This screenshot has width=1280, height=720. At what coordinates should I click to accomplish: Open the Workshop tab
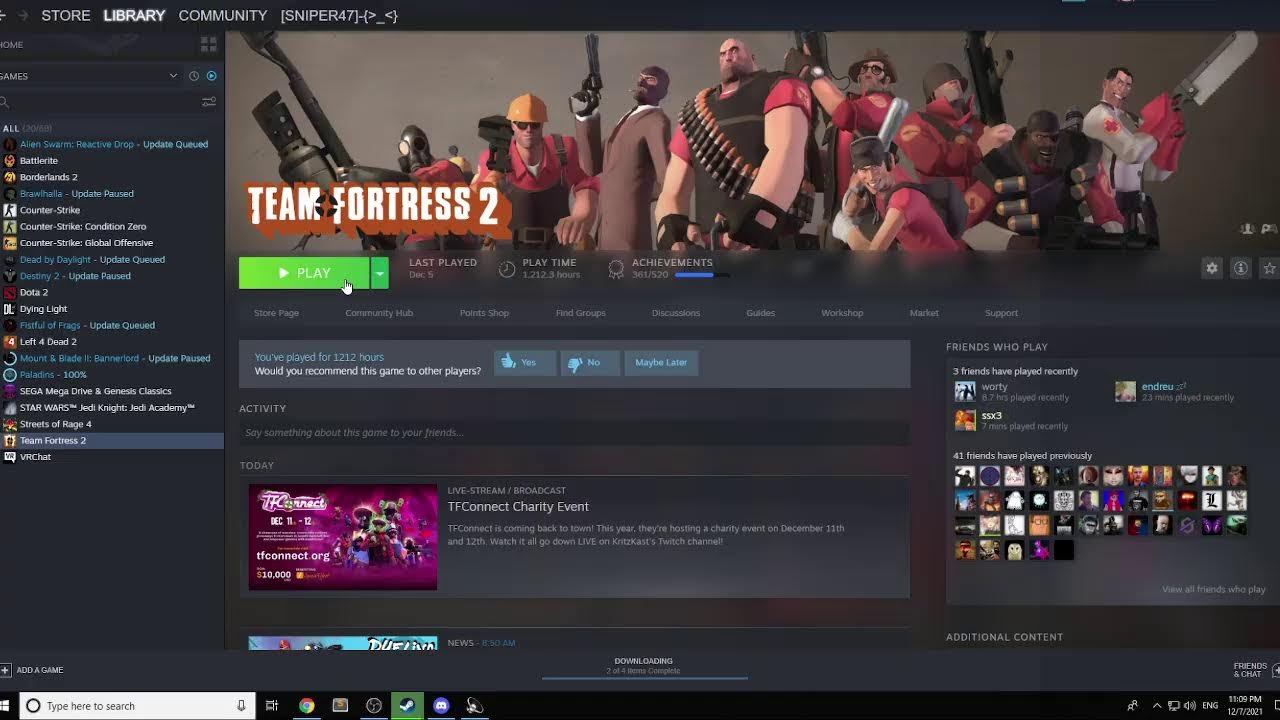[842, 313]
